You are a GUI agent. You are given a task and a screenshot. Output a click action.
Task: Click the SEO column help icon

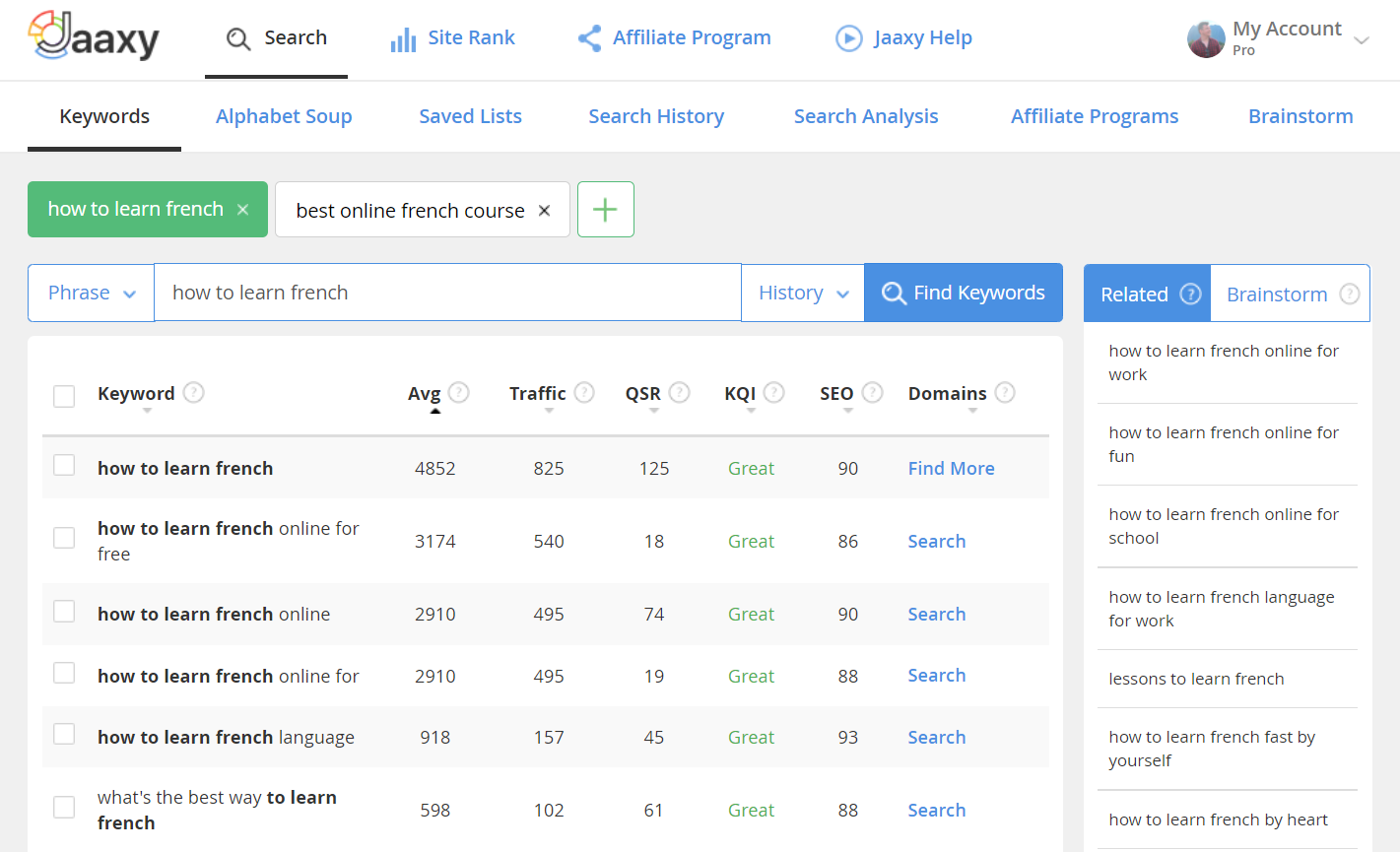coord(873,392)
